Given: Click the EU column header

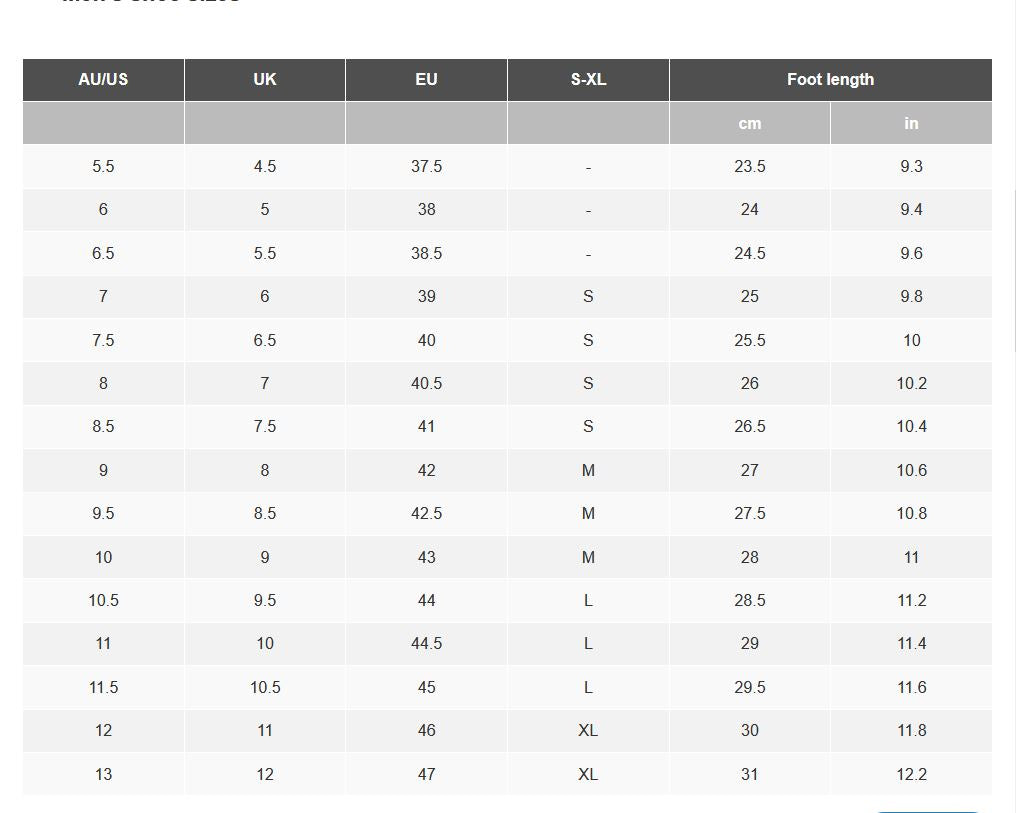Looking at the screenshot, I should pyautogui.click(x=426, y=80).
